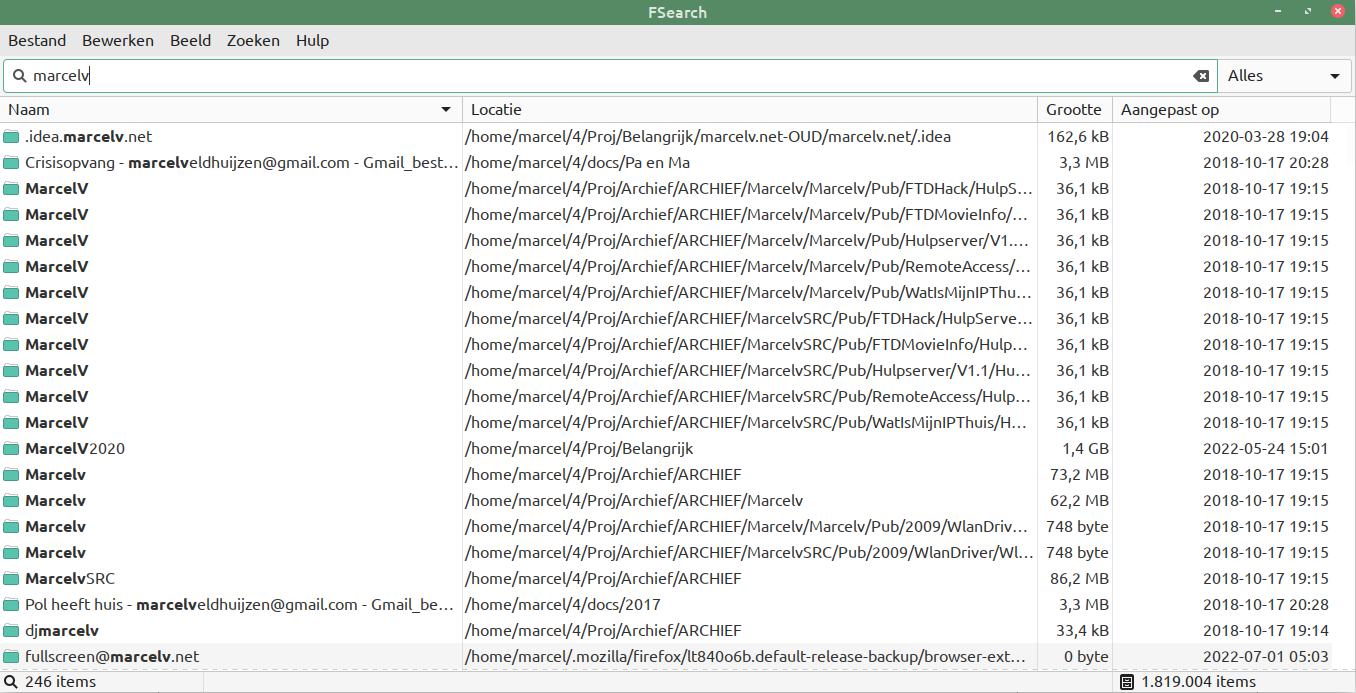
Task: Open the Bestand menu
Action: (x=37, y=41)
